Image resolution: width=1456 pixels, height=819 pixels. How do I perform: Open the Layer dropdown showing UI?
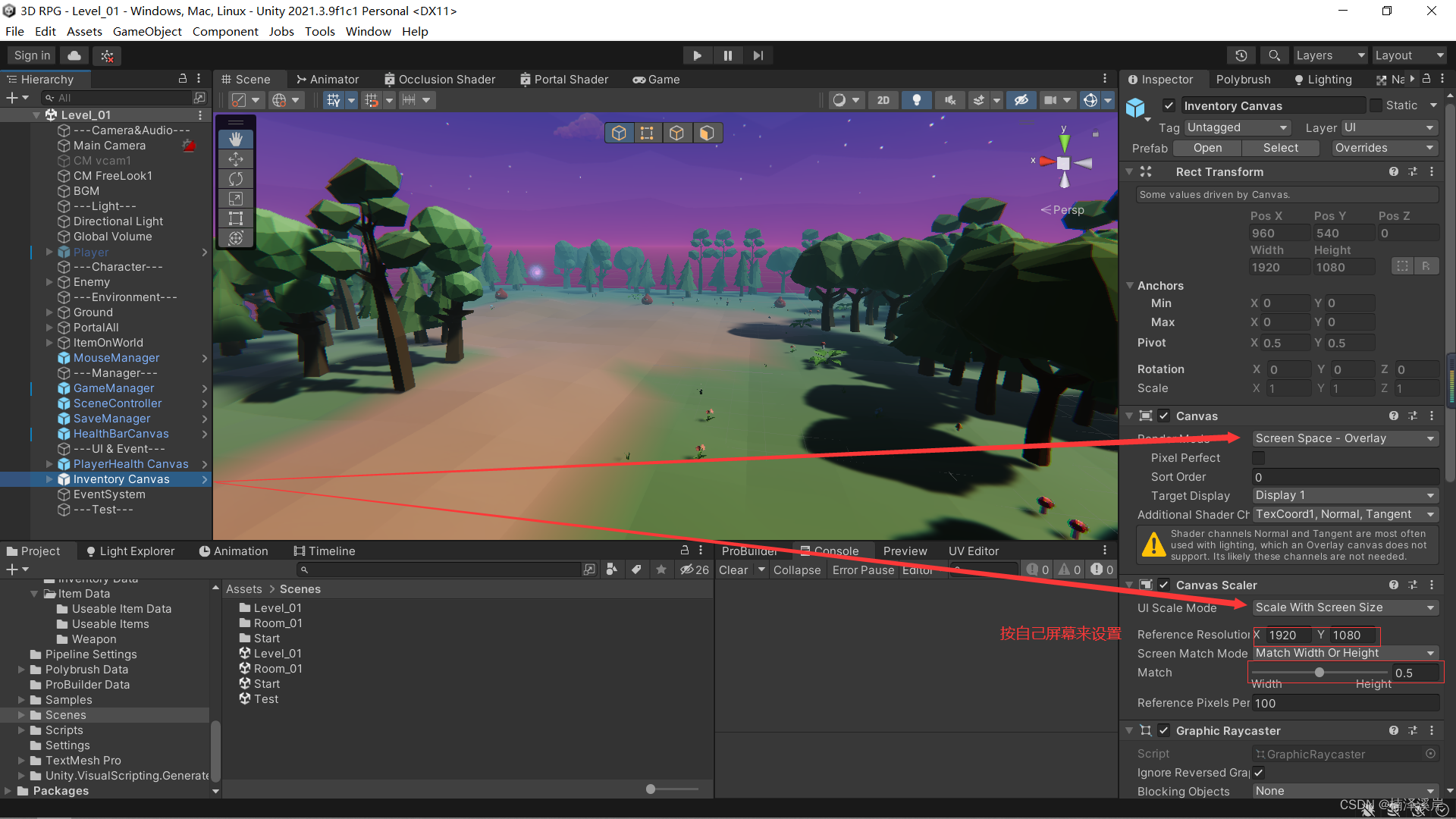click(x=1390, y=127)
